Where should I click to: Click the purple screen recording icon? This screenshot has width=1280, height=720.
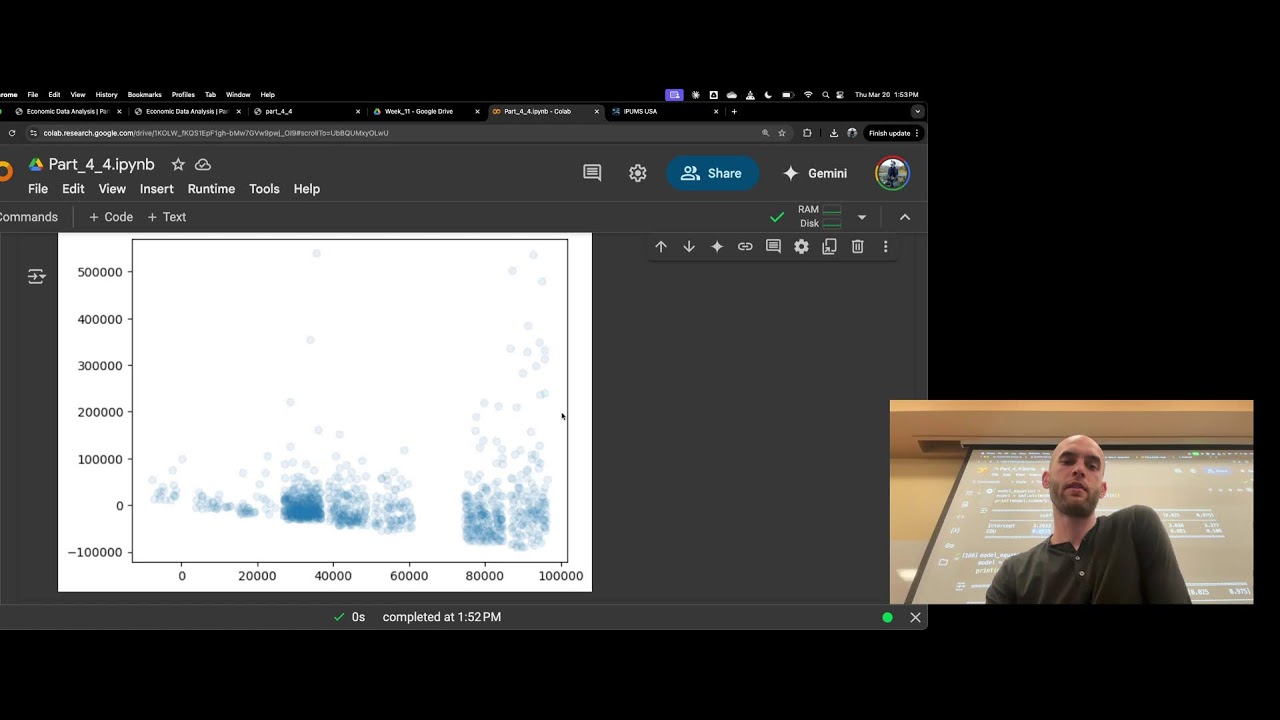coord(675,95)
